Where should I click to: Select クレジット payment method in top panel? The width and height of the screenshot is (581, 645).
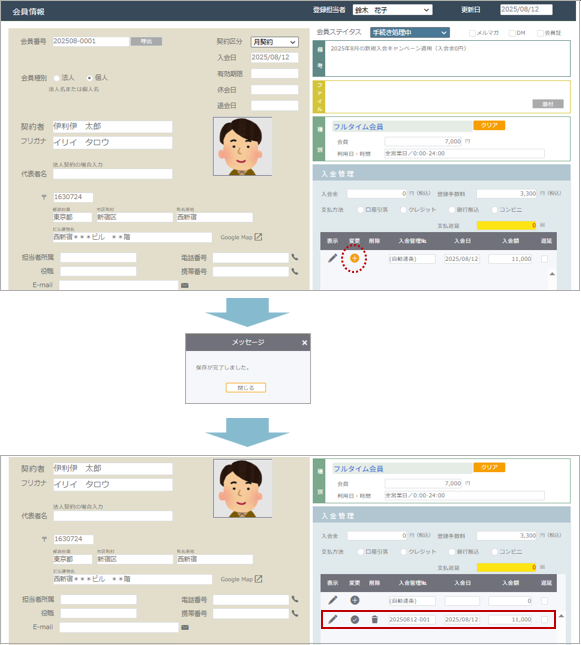click(x=404, y=210)
